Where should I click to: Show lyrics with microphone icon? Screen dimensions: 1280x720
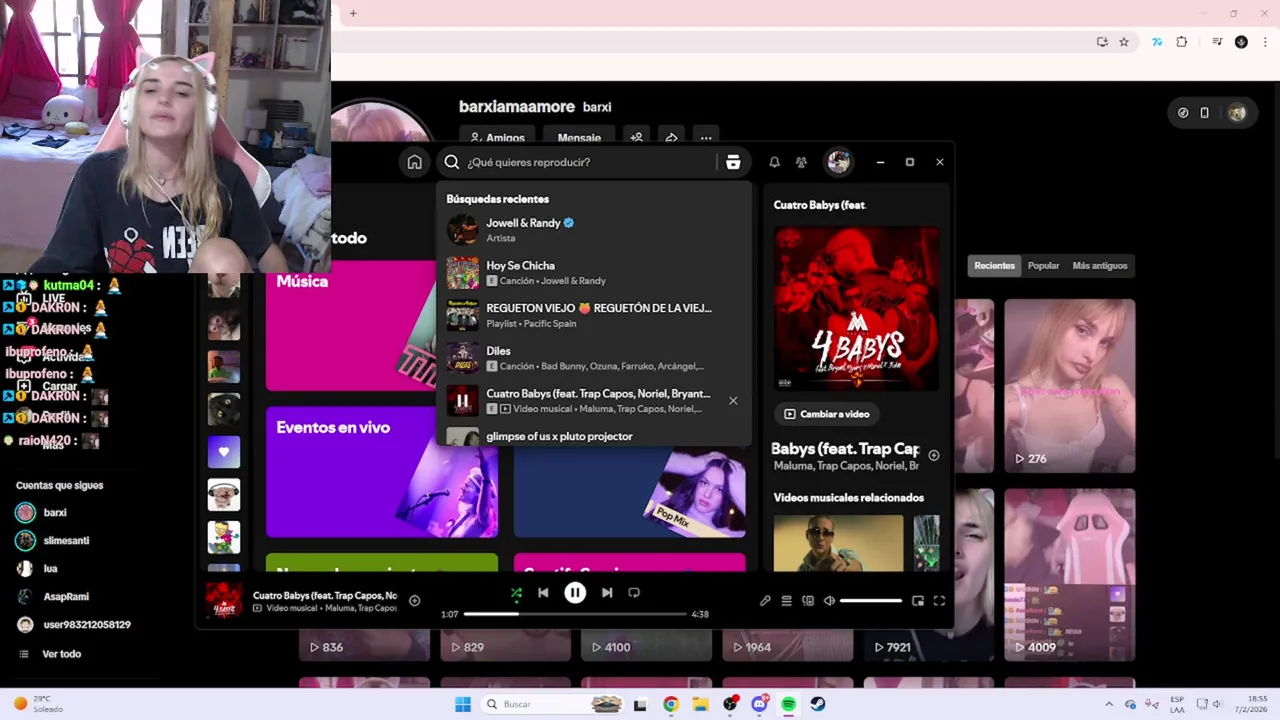click(x=765, y=601)
